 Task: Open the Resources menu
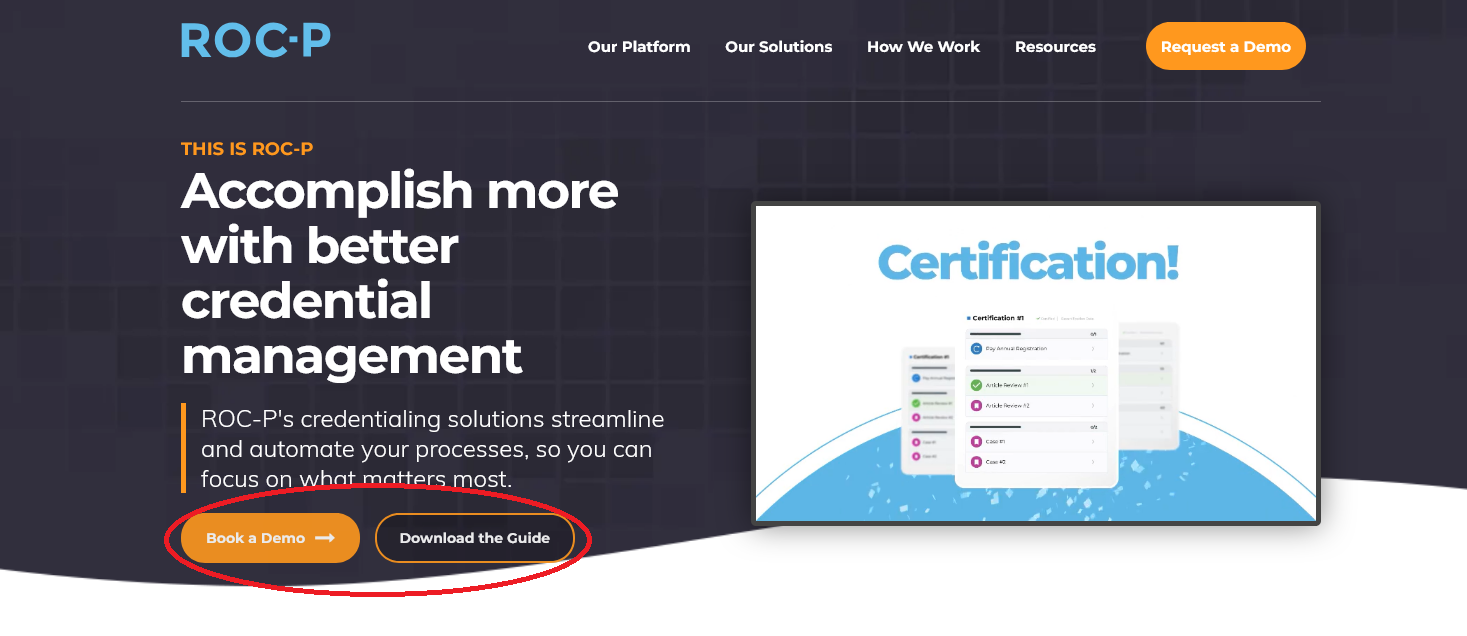coord(1055,47)
